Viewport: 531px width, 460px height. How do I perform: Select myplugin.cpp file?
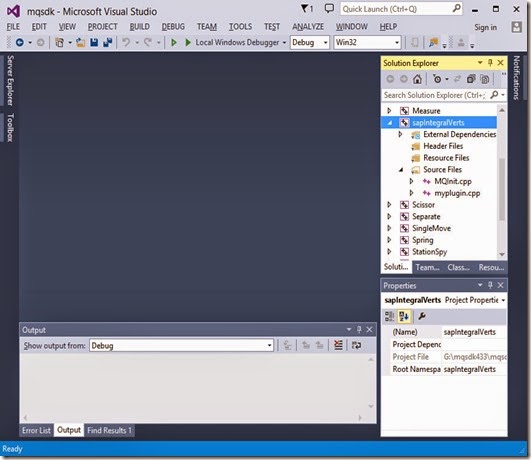pos(457,193)
